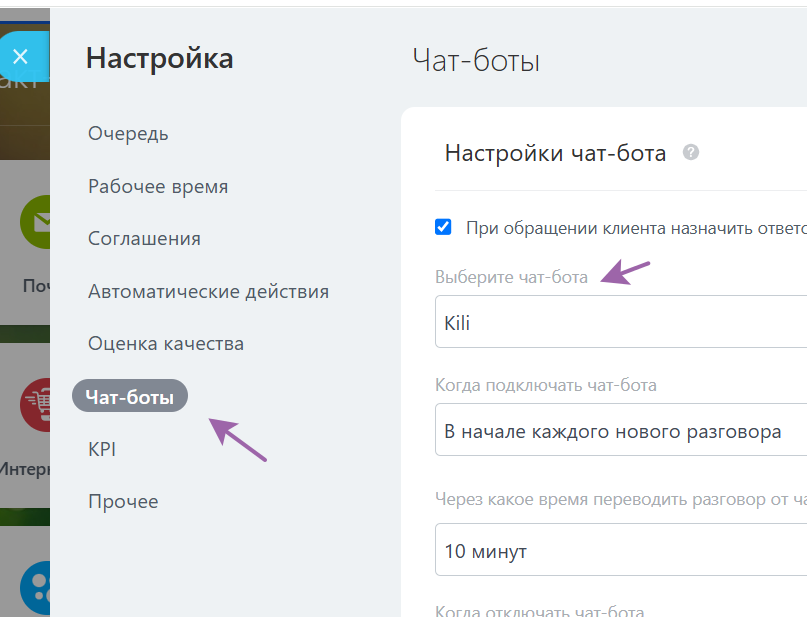Open the Выберите чат-бота dropdown showing Kili
Screen dimensions: 807x617
[x=620, y=321]
